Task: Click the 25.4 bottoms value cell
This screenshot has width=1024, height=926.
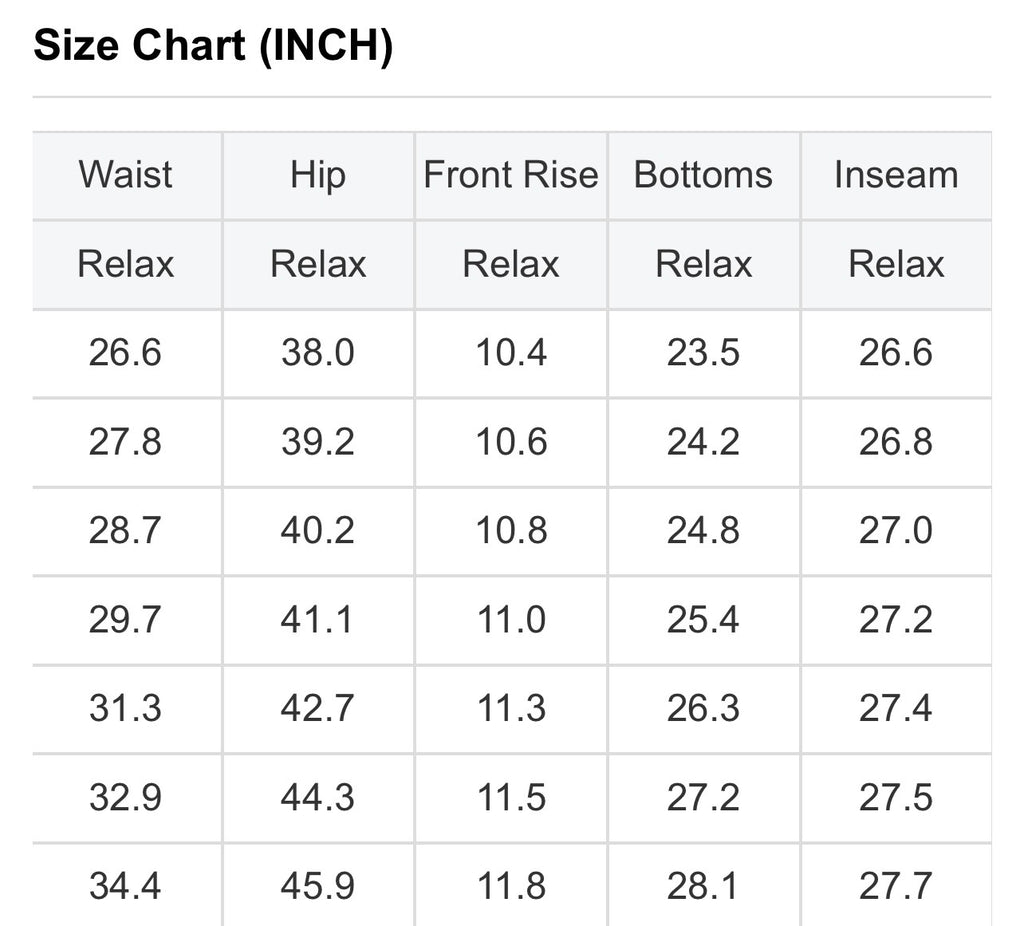Action: click(703, 620)
